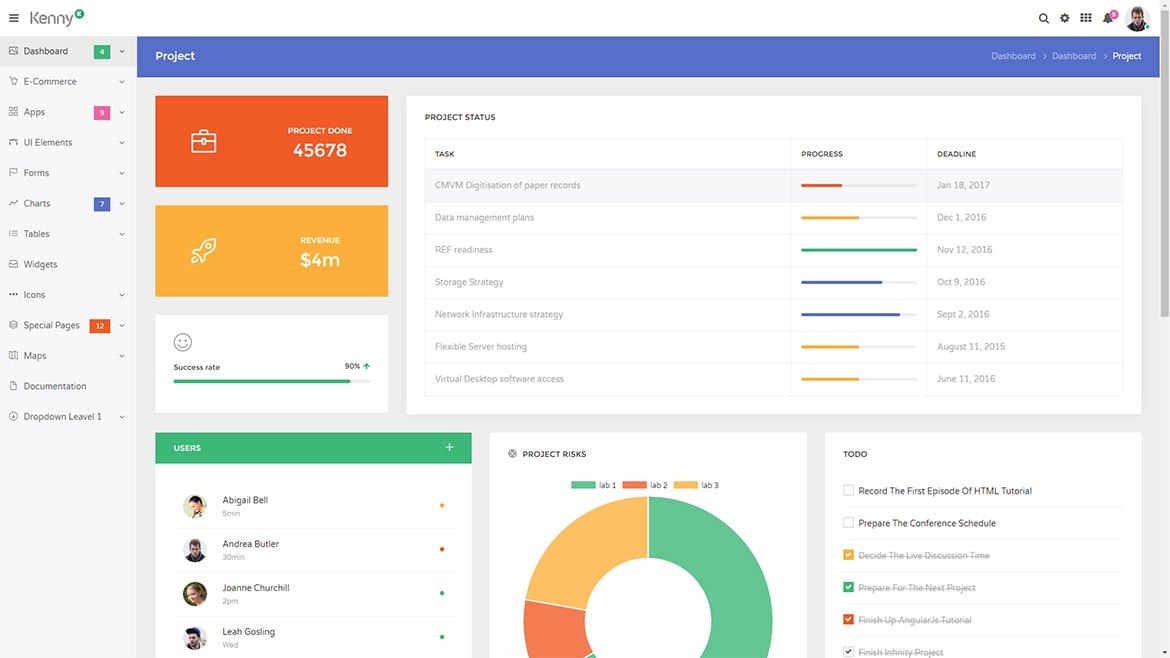Open the notifications bell
Image resolution: width=1170 pixels, height=658 pixels.
tap(1108, 18)
